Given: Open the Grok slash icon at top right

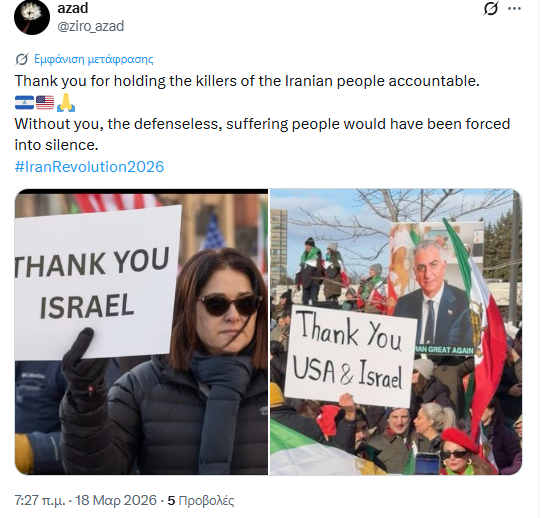Looking at the screenshot, I should coord(491,8).
